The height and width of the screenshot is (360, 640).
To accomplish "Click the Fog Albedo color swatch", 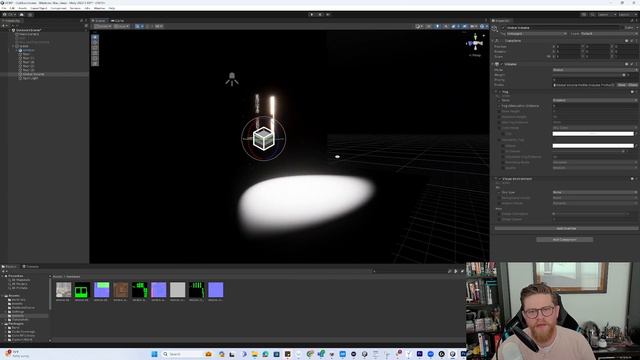I will click(x=593, y=146).
